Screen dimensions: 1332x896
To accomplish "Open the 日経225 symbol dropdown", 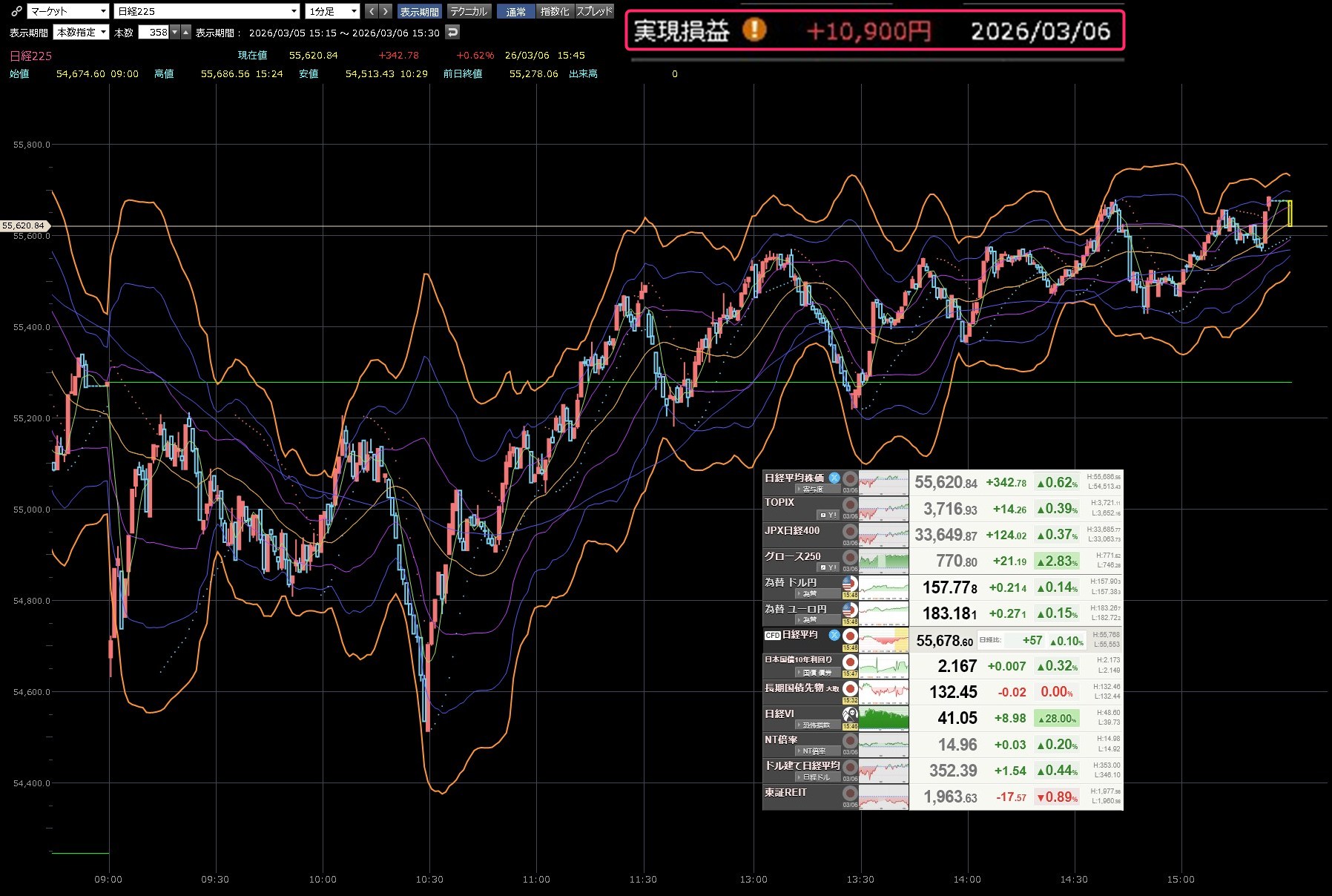I will [x=207, y=11].
